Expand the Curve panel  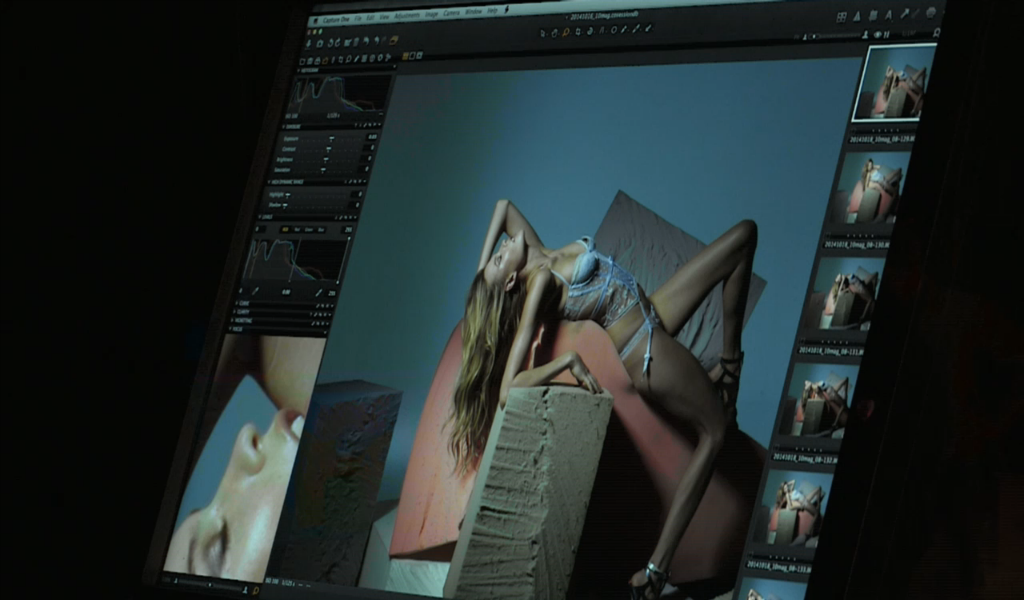236,303
